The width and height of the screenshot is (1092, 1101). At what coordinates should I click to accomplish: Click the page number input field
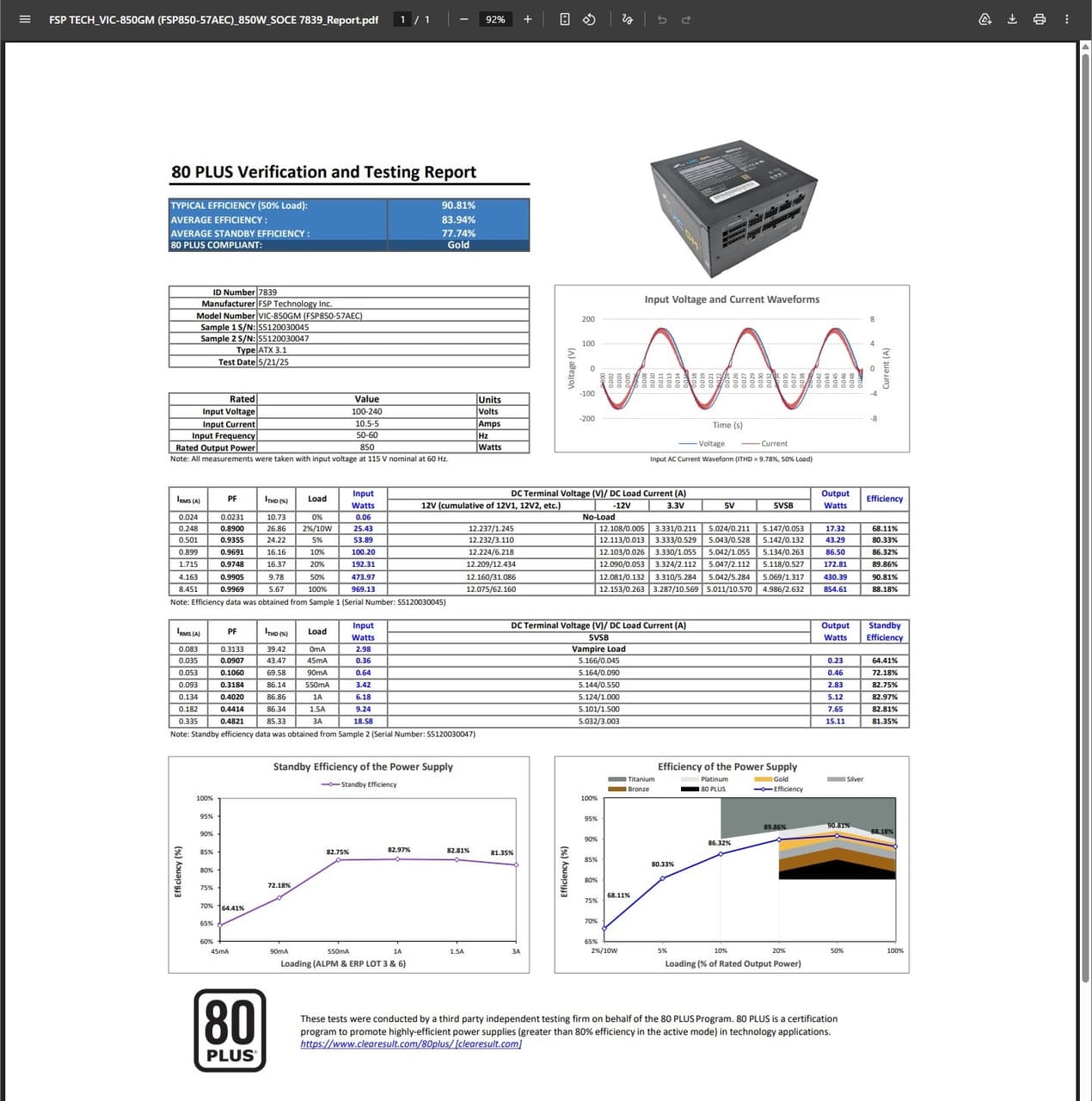(402, 19)
